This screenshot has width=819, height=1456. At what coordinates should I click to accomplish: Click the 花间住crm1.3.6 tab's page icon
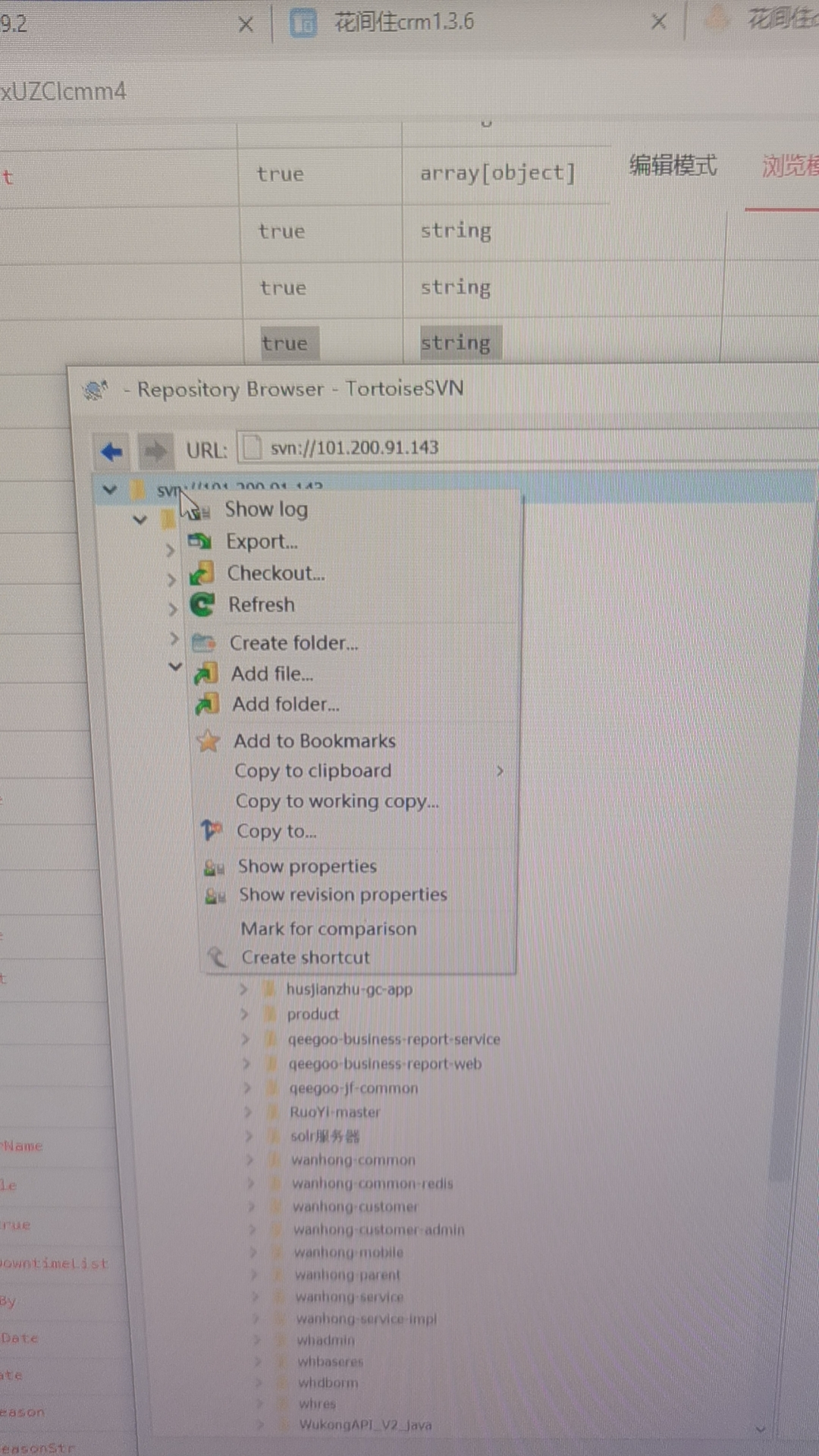tap(303, 23)
